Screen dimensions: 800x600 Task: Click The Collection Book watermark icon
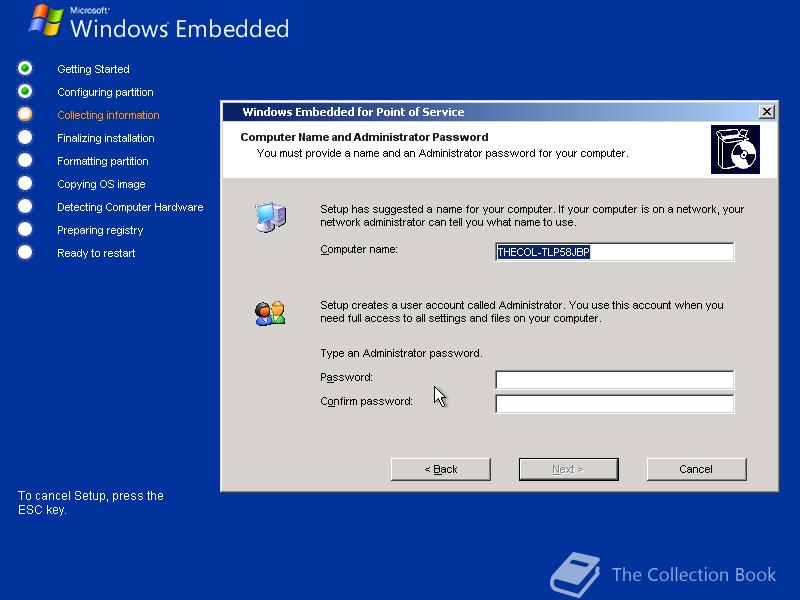574,571
